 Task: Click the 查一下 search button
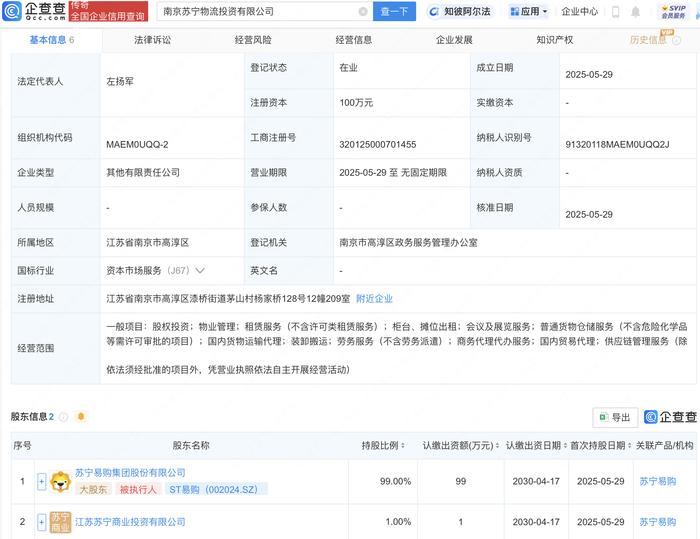click(x=394, y=12)
